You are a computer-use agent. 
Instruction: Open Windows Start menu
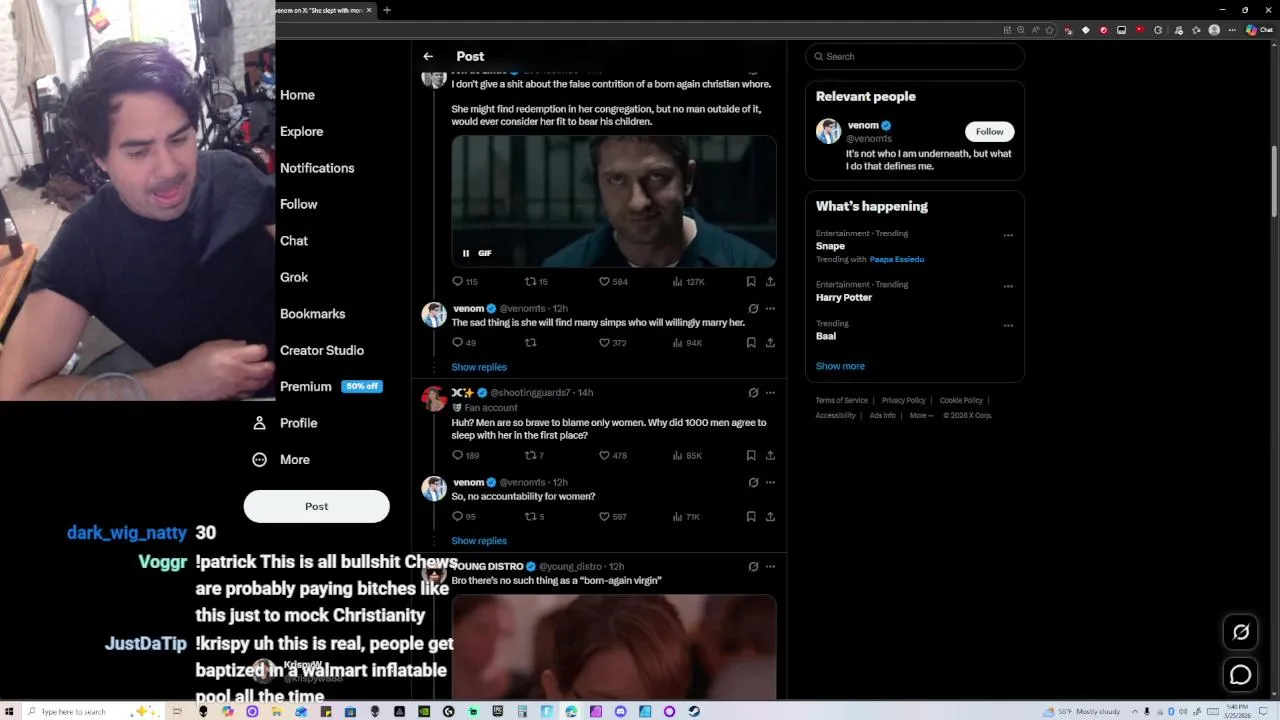click(9, 712)
